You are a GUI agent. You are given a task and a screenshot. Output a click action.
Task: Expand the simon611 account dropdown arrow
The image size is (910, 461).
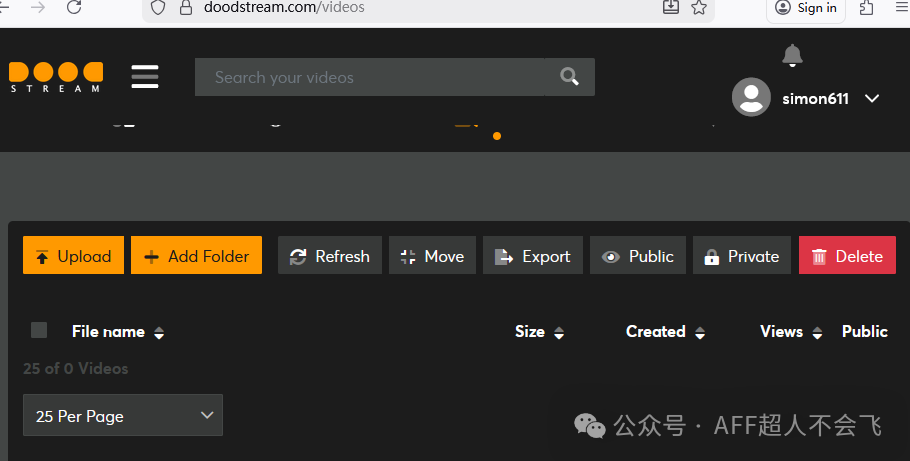(x=872, y=99)
